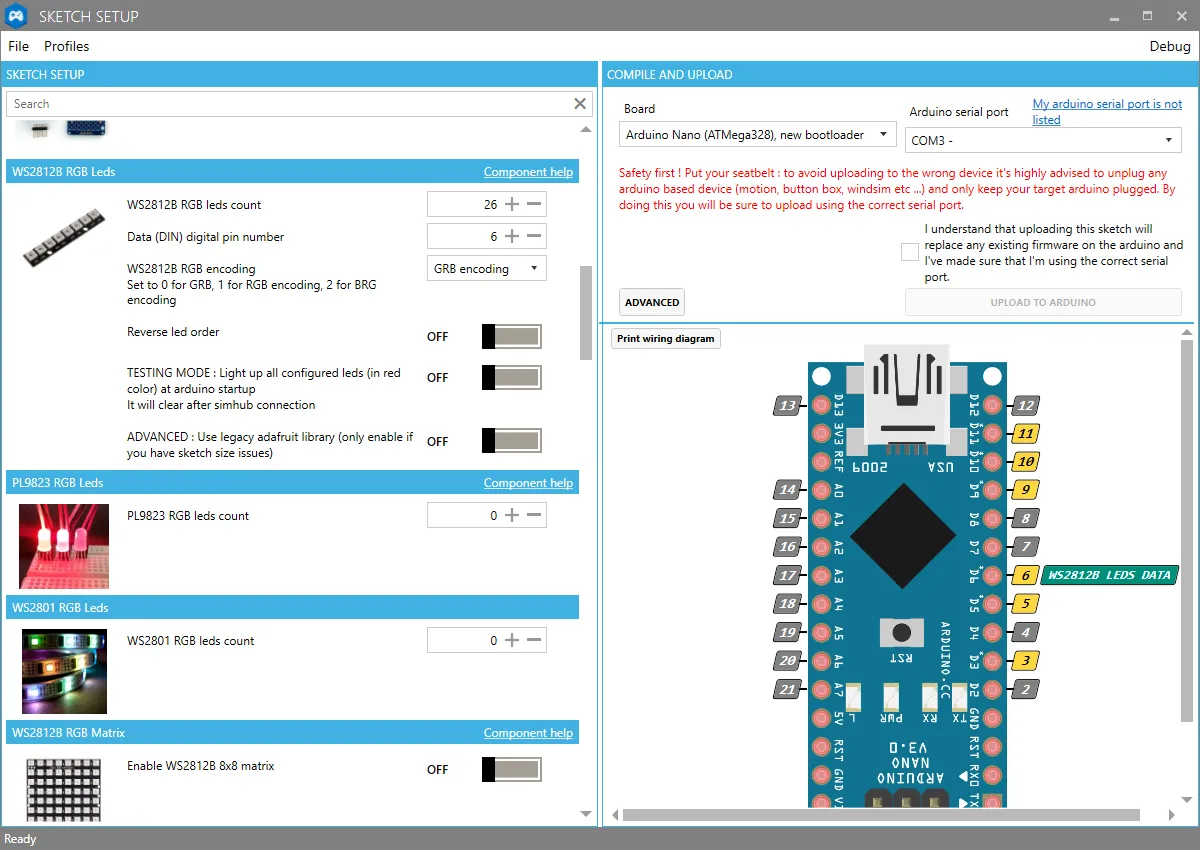1200x850 pixels.
Task: Click UPLOAD TO ARDUINO button
Action: 1043,302
